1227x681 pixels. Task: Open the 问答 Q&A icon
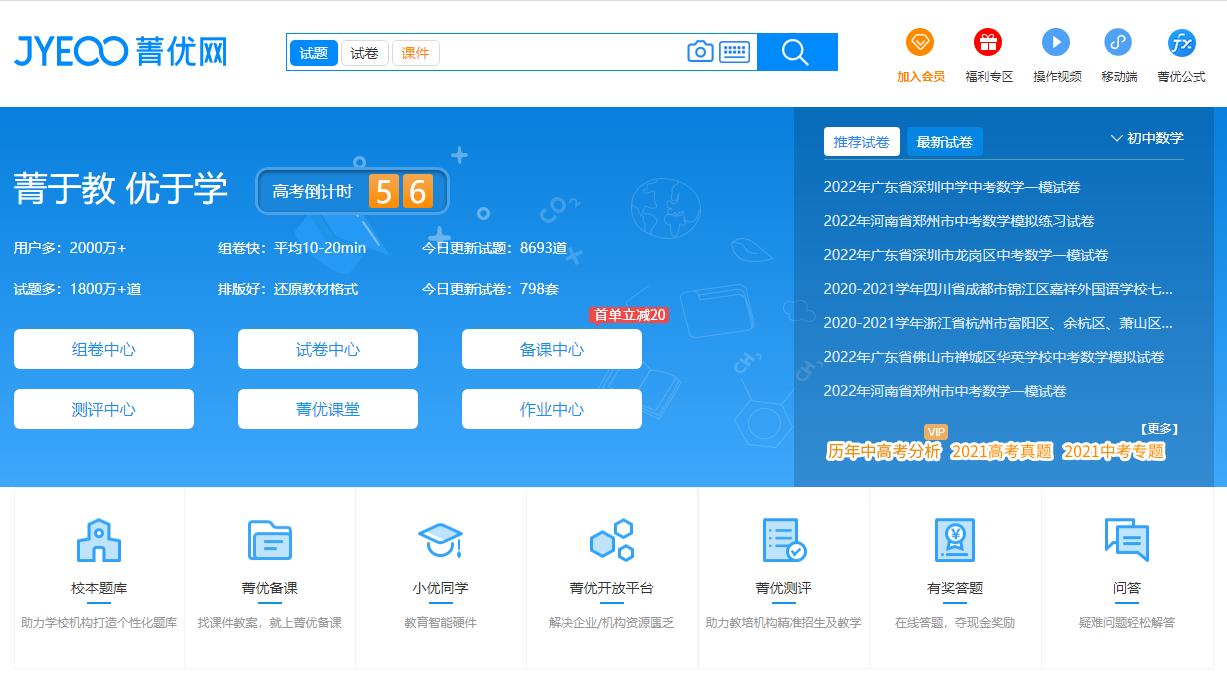point(1127,540)
